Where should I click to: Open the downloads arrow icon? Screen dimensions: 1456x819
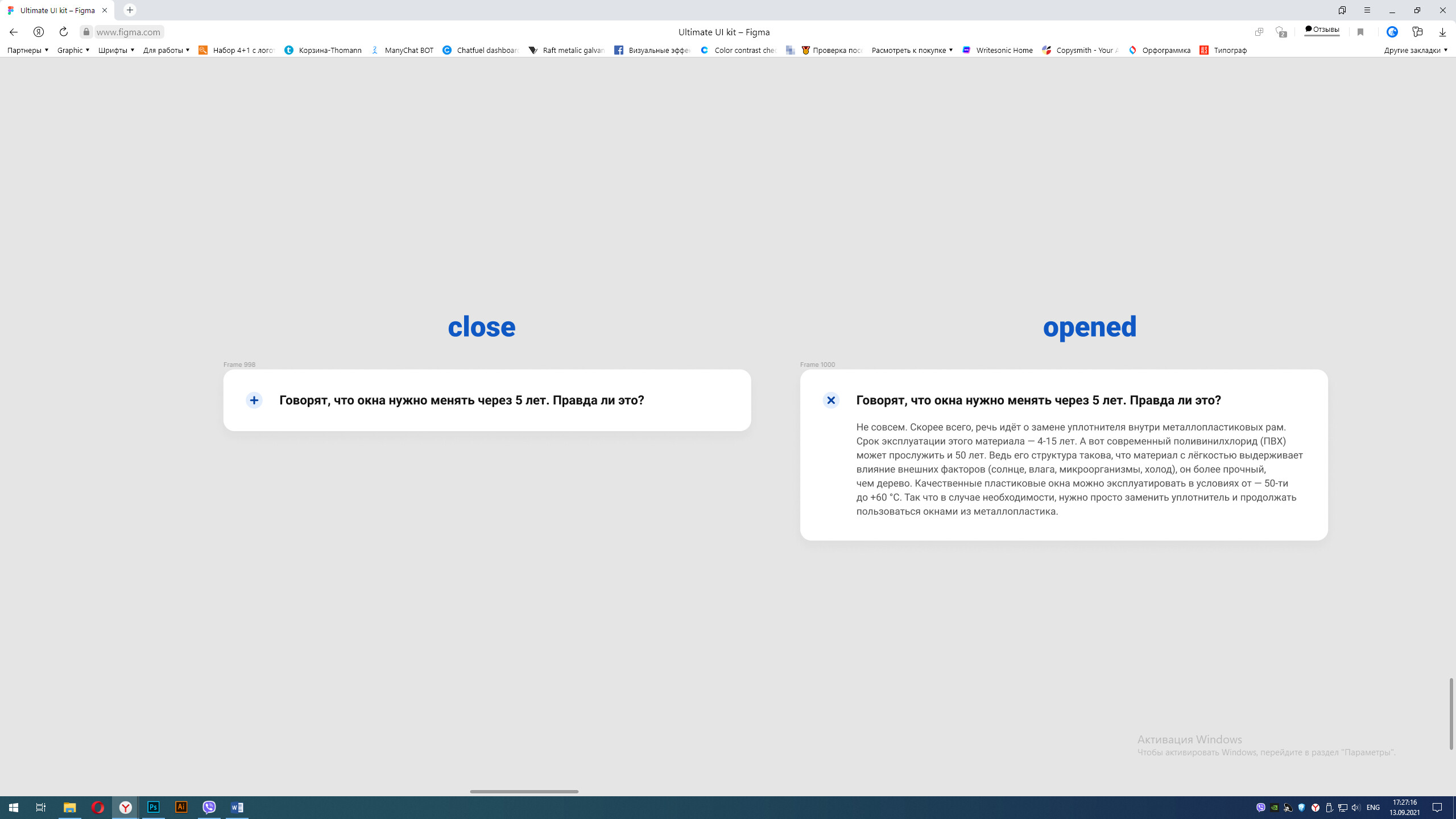click(1442, 32)
